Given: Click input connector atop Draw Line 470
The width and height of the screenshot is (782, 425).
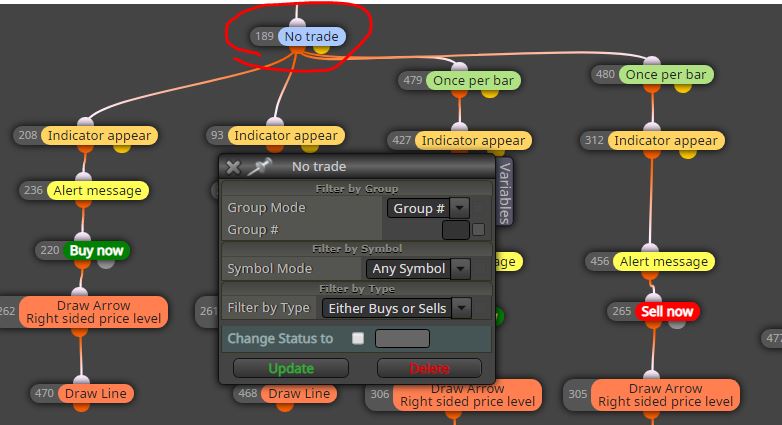Looking at the screenshot, I should tap(82, 381).
